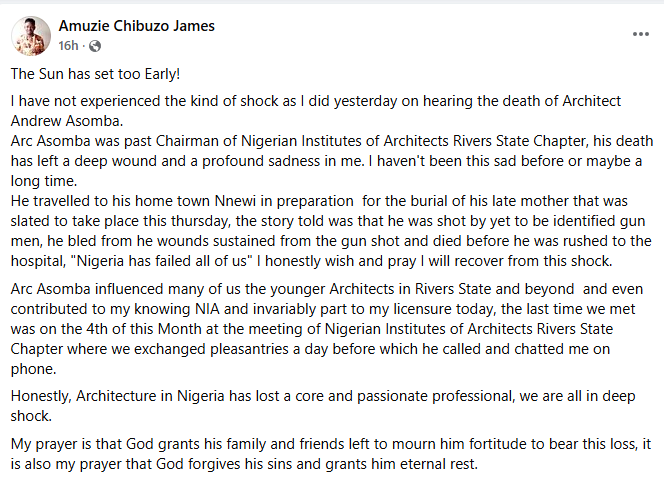Click the "16h" post timestamp
The width and height of the screenshot is (664, 484).
click(68, 46)
